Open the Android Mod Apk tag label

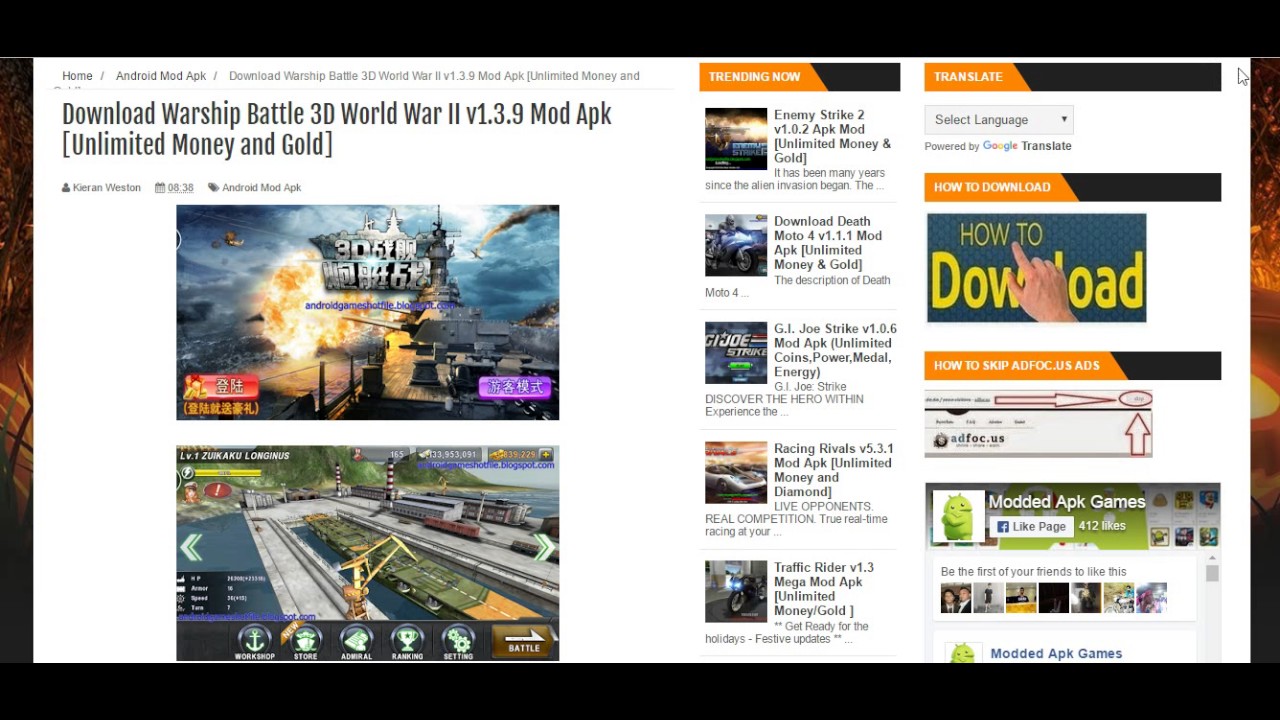(x=261, y=188)
